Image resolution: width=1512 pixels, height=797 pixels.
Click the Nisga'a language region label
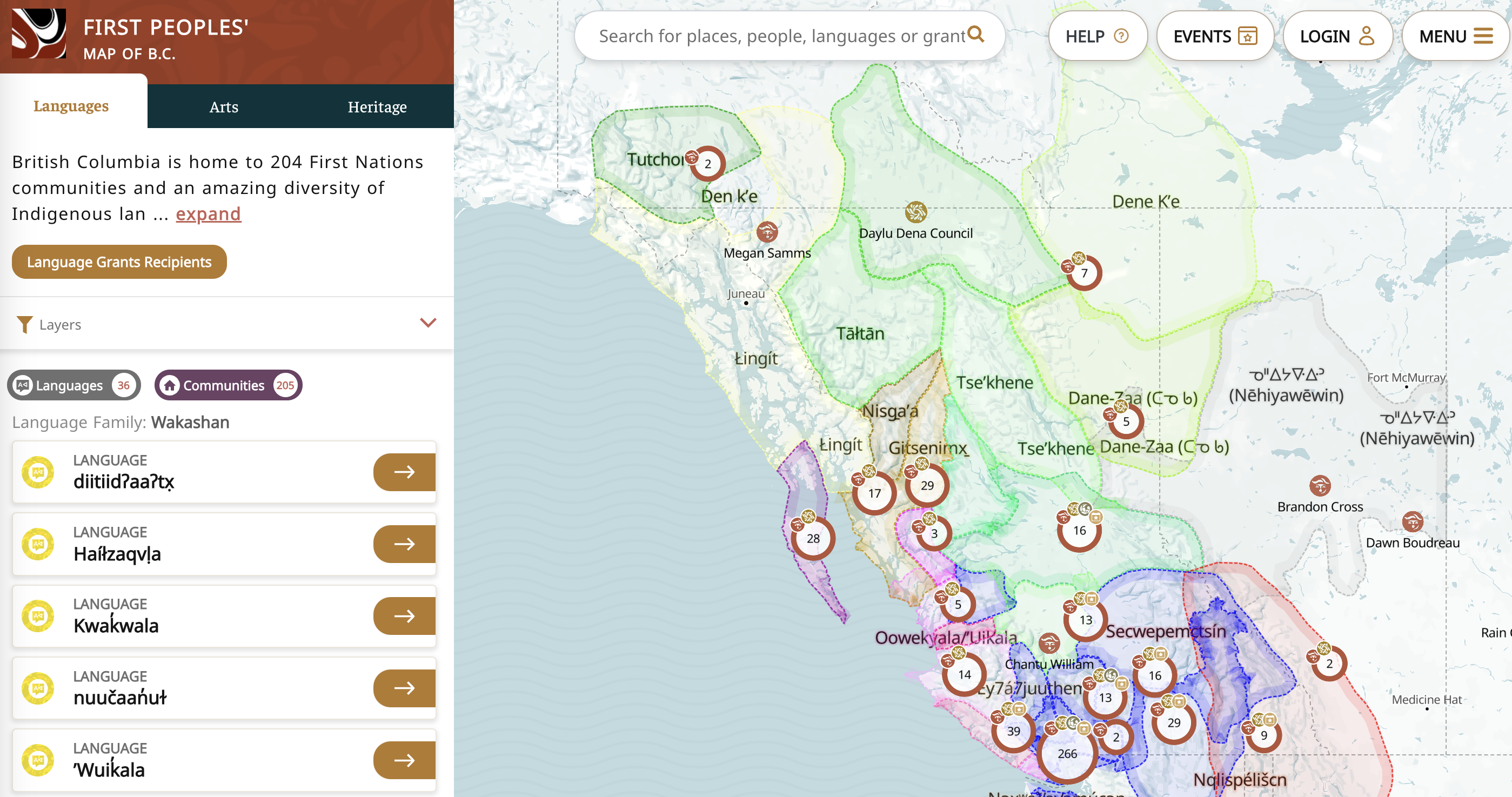(x=889, y=411)
